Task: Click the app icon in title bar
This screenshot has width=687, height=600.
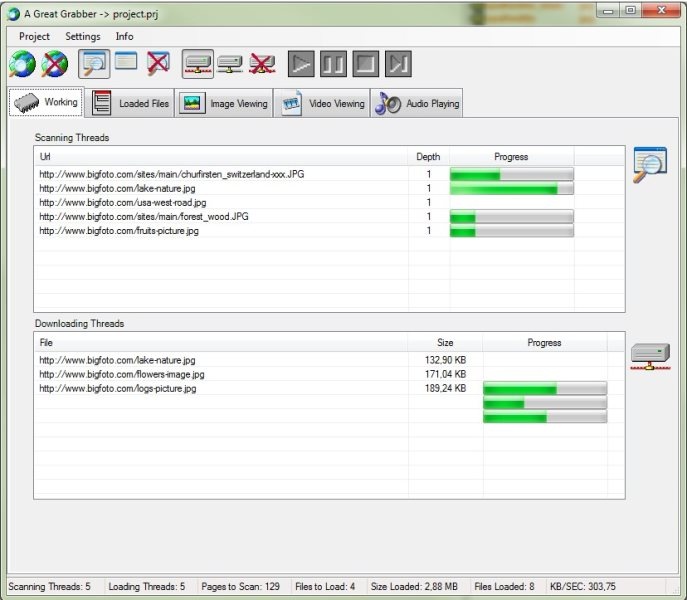Action: (14, 14)
